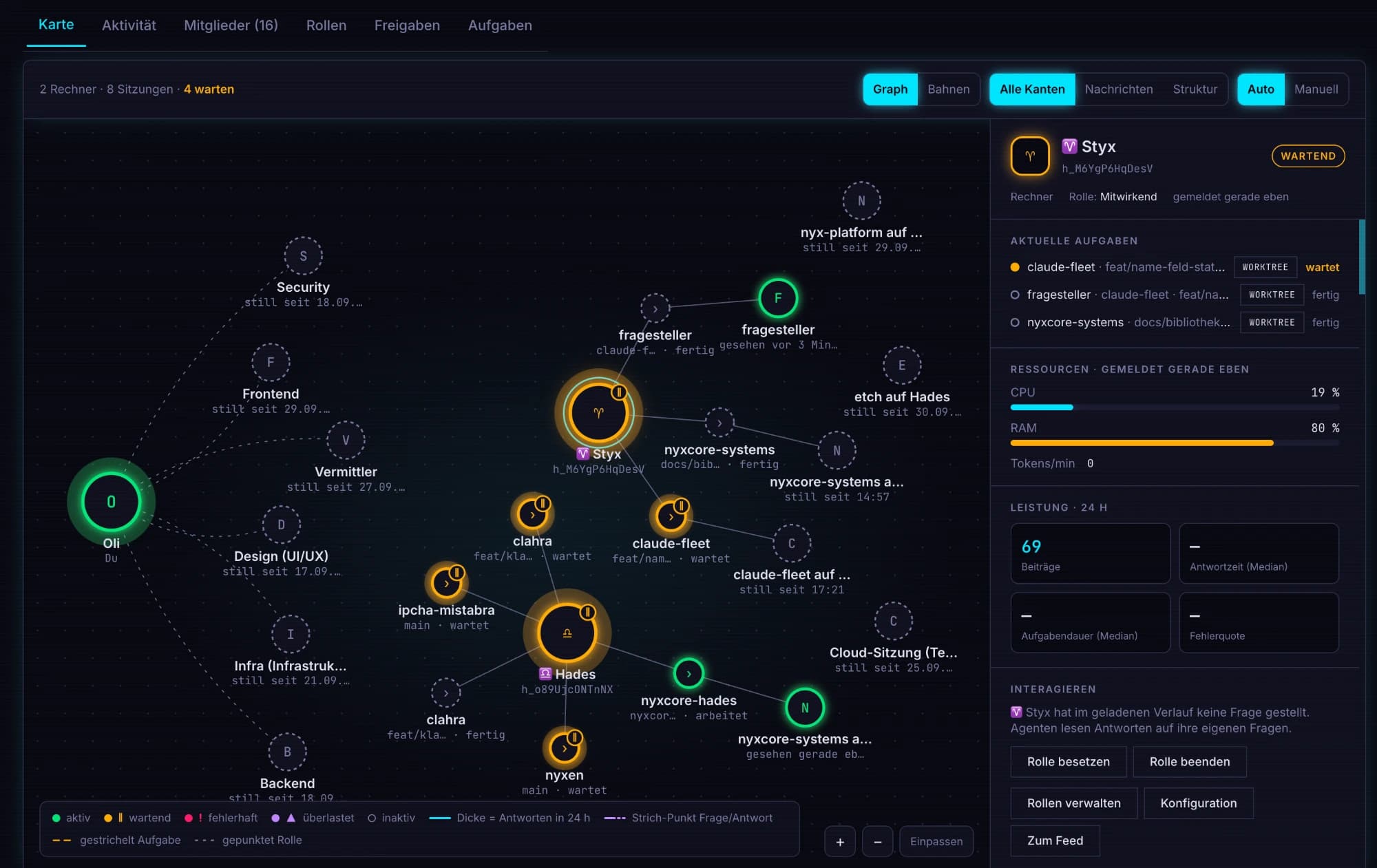Open the Frontend role node
1377x868 pixels.
[271, 362]
